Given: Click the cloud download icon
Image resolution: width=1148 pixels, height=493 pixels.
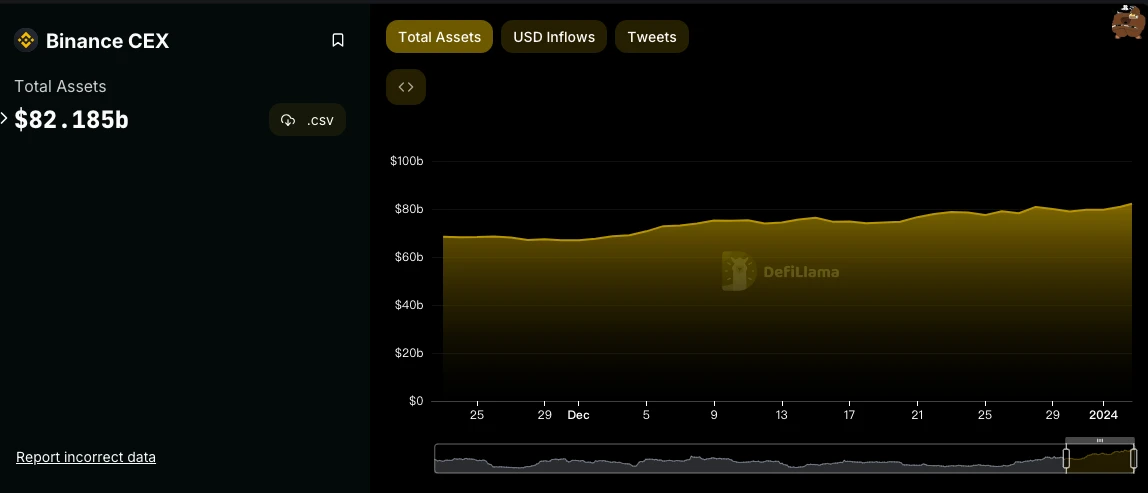Looking at the screenshot, I should (288, 121).
